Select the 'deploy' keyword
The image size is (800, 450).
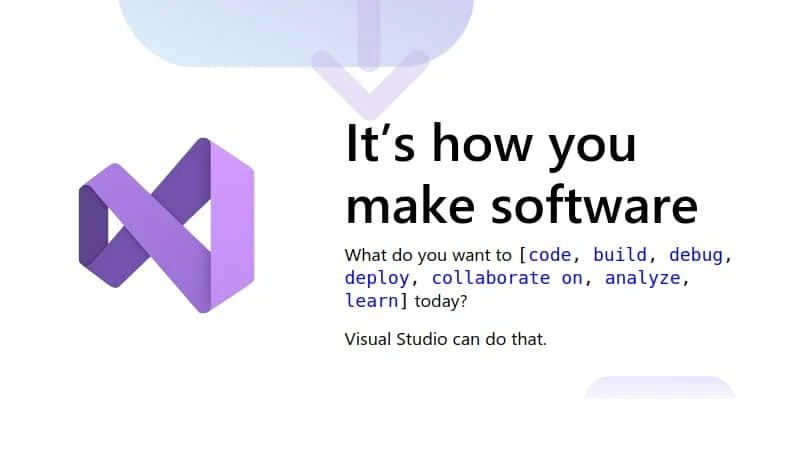[x=377, y=279]
